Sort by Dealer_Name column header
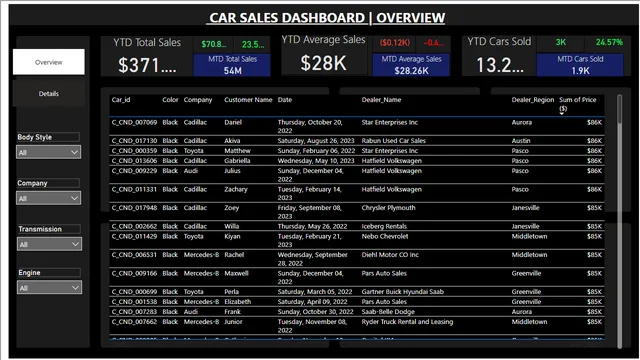 tap(381, 100)
